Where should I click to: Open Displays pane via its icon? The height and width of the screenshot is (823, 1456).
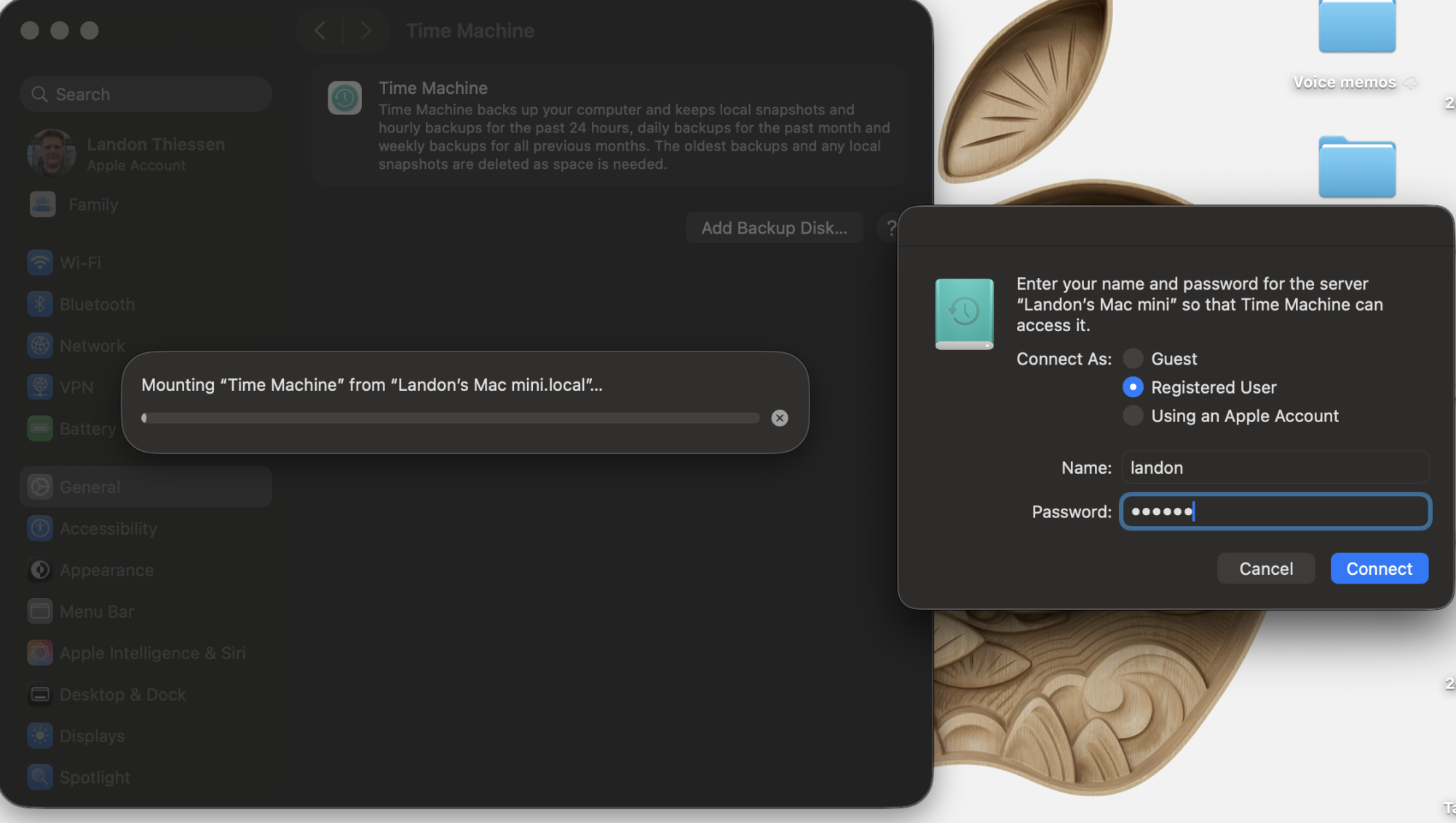(x=40, y=736)
